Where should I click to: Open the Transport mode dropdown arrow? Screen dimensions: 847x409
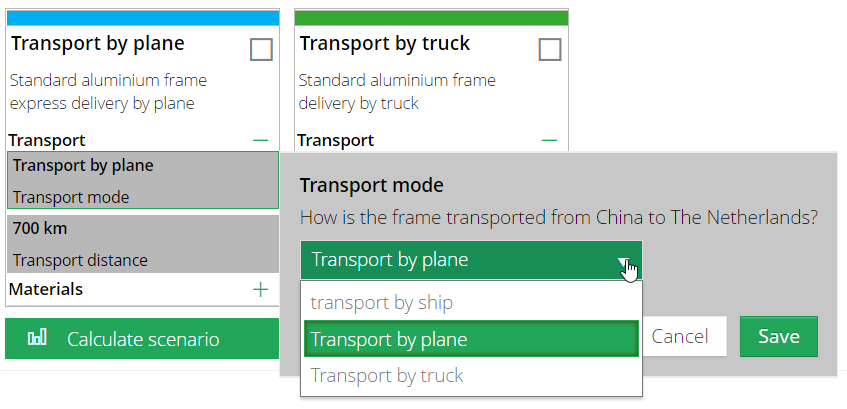coord(625,261)
